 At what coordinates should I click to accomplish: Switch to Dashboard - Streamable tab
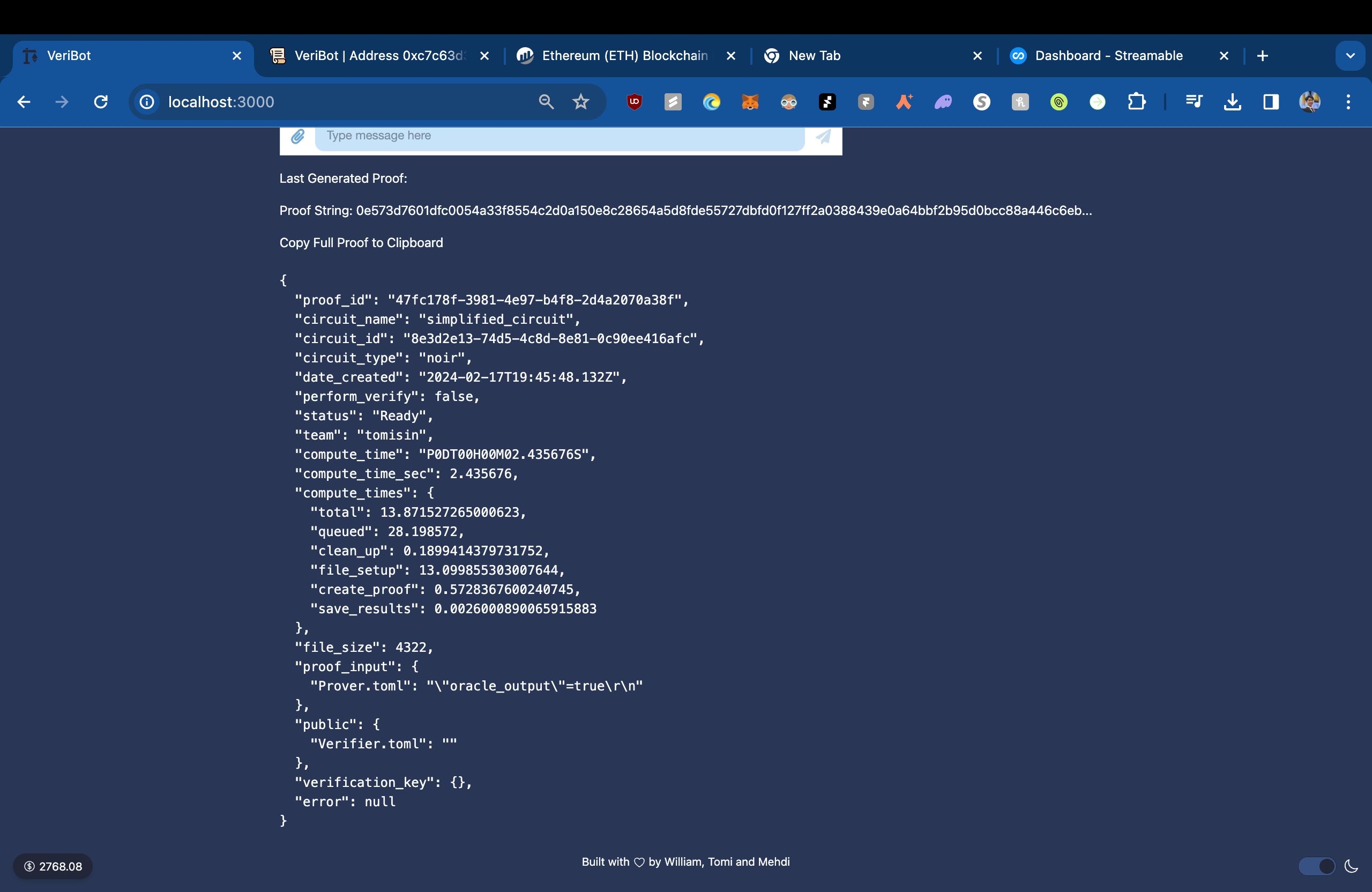[x=1121, y=56]
